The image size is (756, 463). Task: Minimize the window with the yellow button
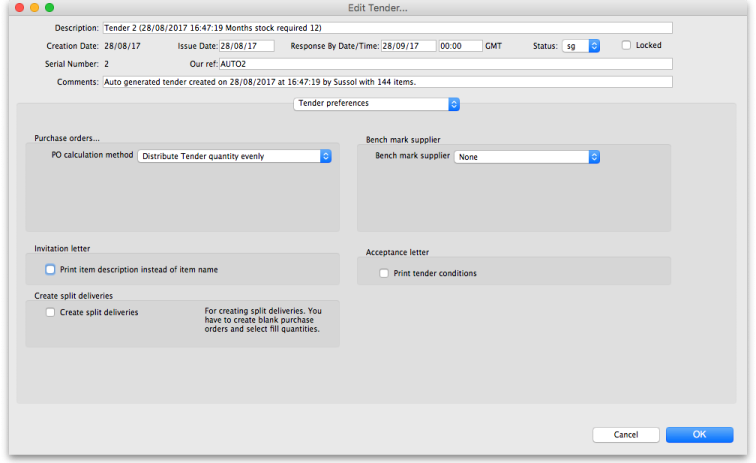[33, 7]
